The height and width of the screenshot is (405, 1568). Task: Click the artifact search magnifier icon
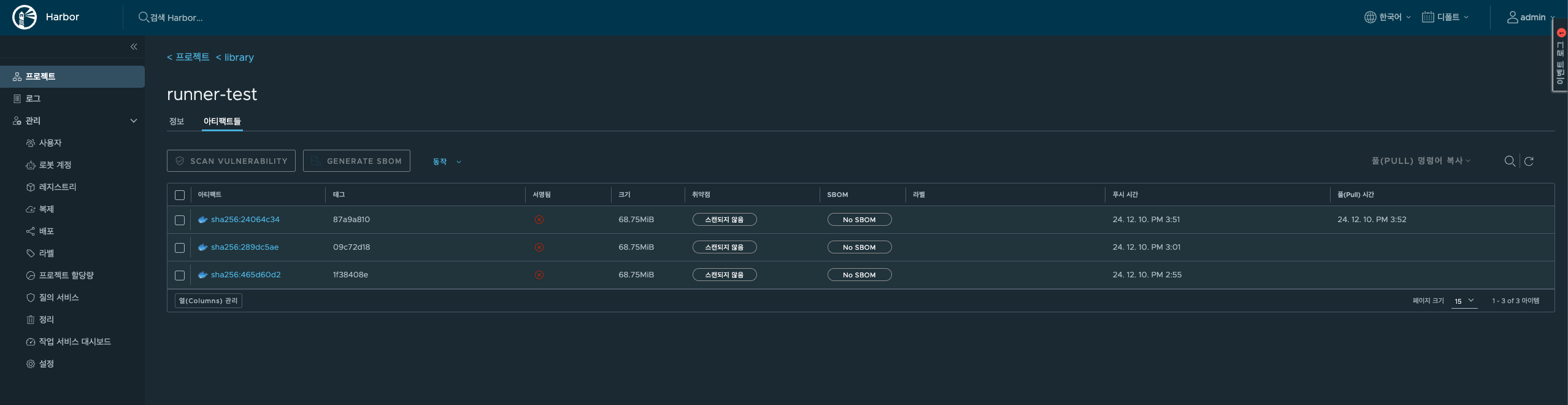(x=1510, y=161)
